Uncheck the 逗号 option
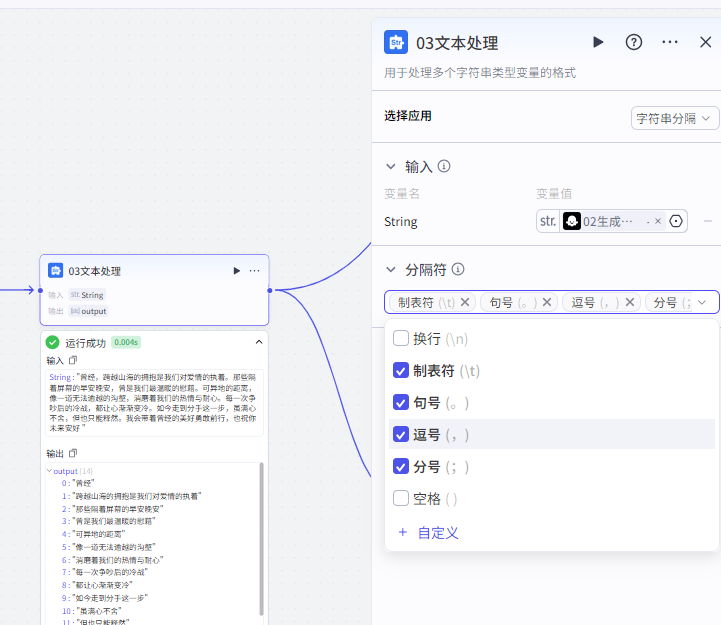Viewport: 721px width, 625px height. coord(401,434)
